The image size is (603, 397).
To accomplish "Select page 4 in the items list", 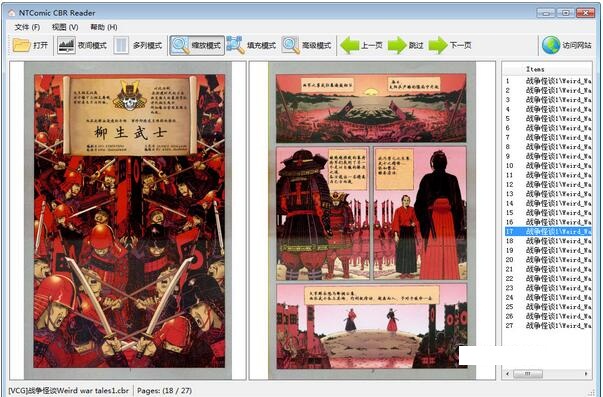I will point(548,109).
